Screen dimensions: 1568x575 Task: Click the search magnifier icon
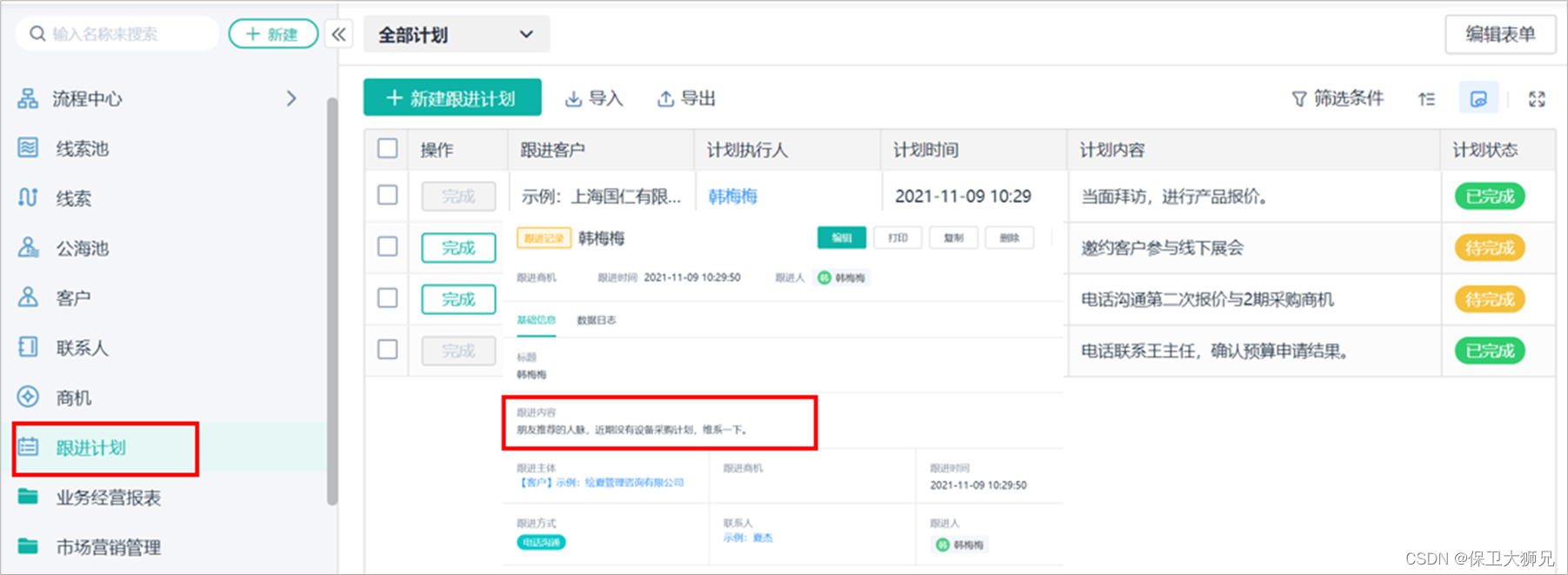pyautogui.click(x=37, y=34)
